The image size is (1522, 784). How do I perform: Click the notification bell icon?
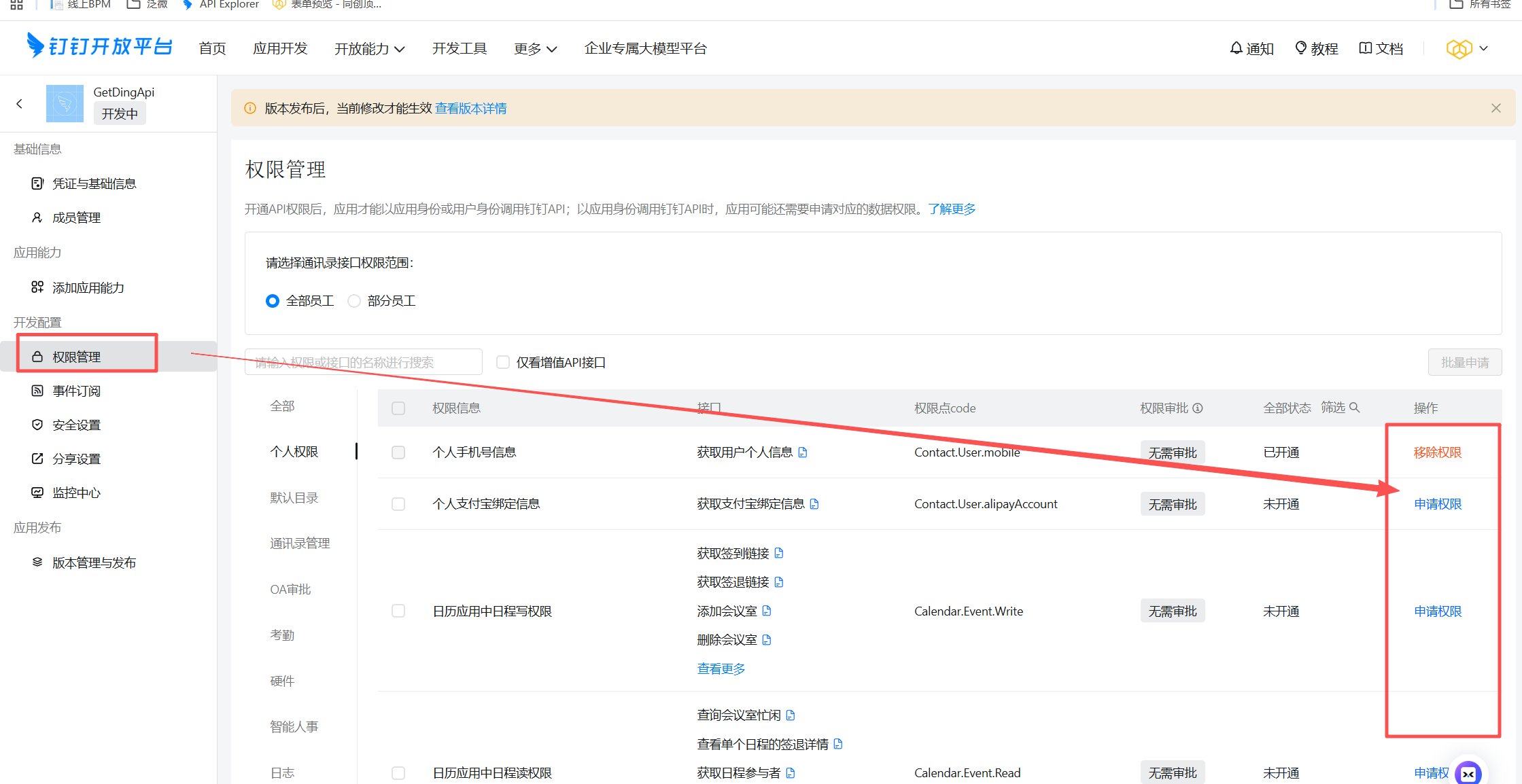click(x=1236, y=48)
